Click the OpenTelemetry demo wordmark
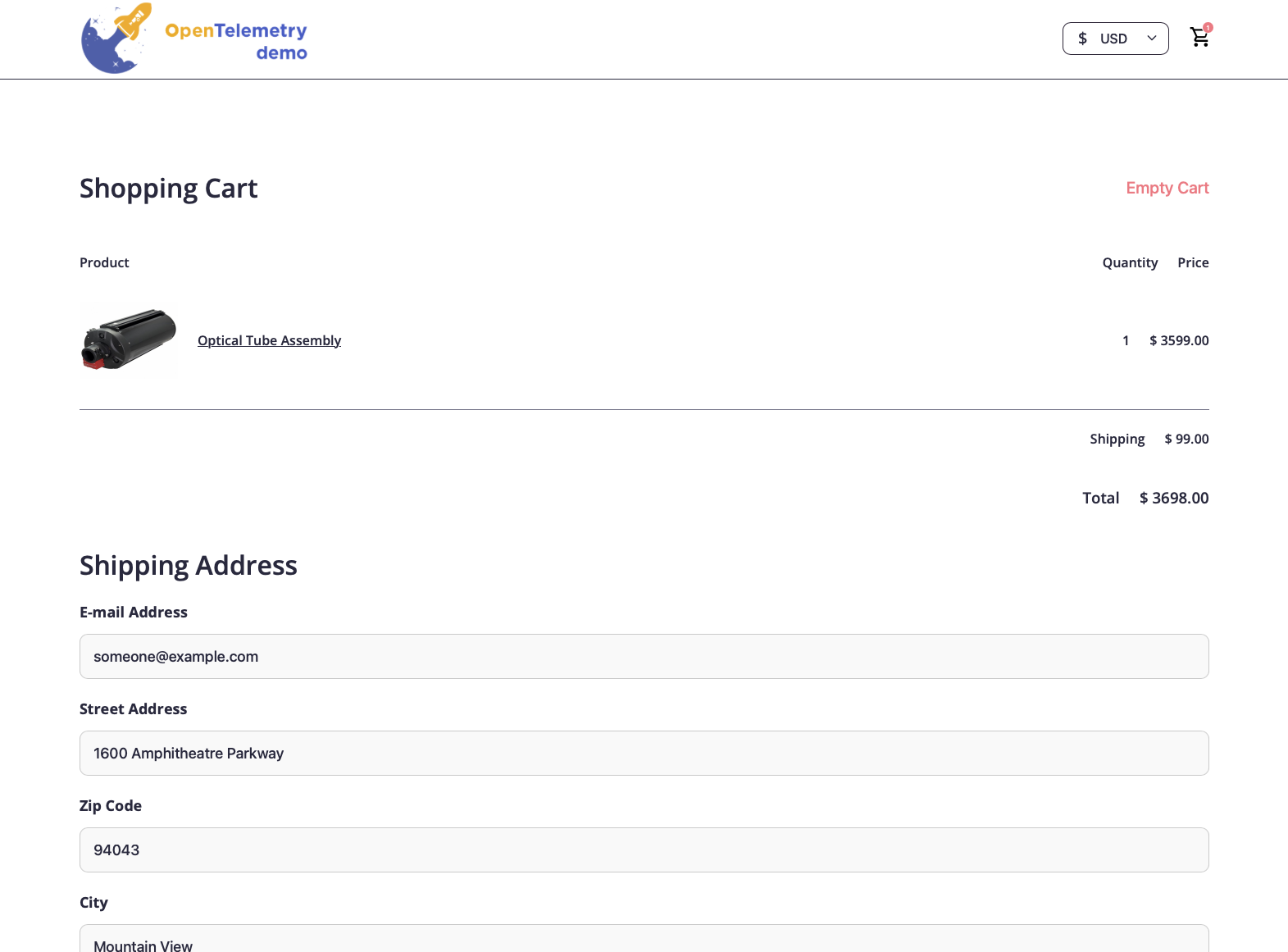Image resolution: width=1288 pixels, height=952 pixels. [236, 41]
